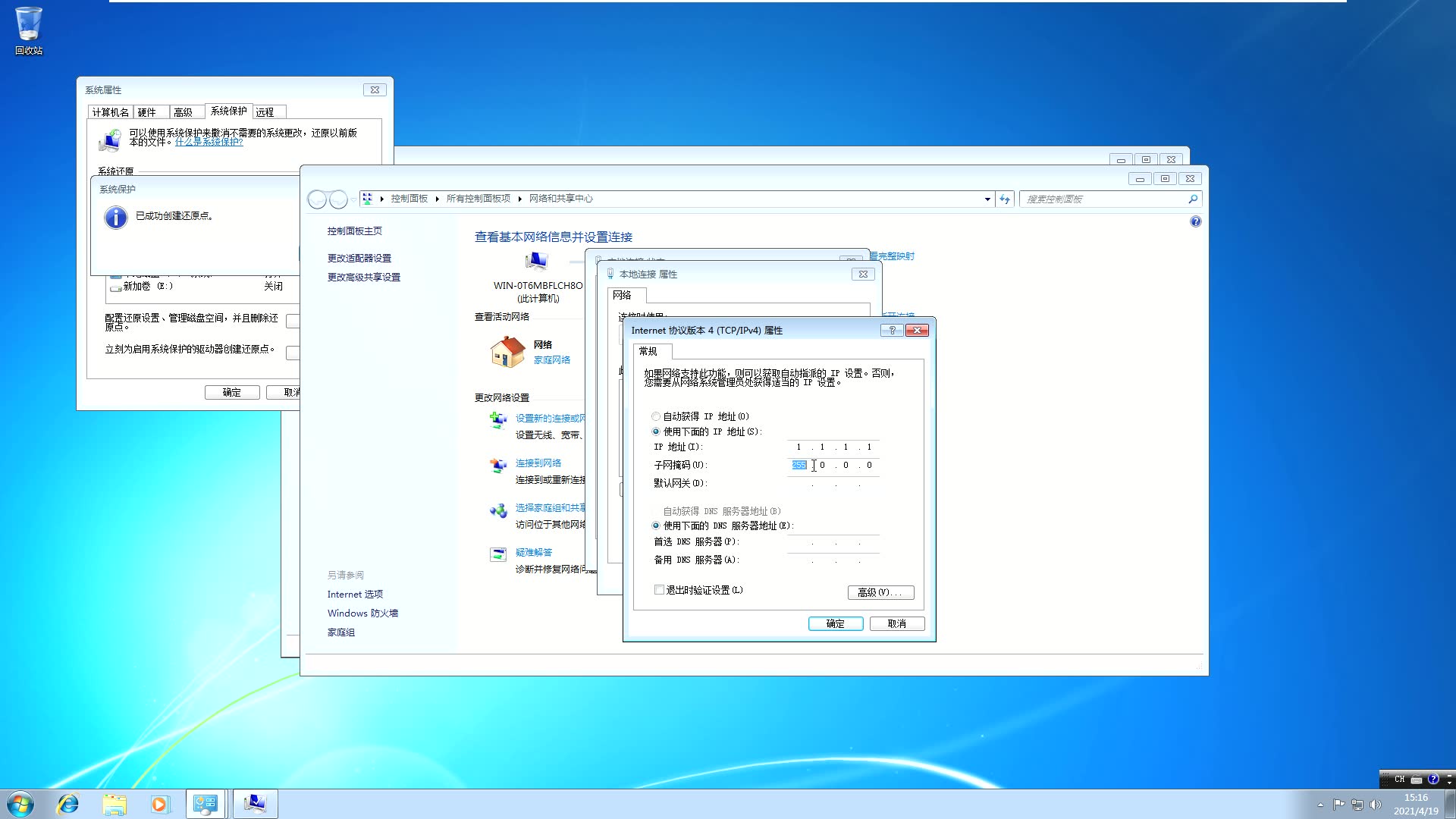Open 疑难解答 link
The width and height of the screenshot is (1456, 819).
click(534, 553)
